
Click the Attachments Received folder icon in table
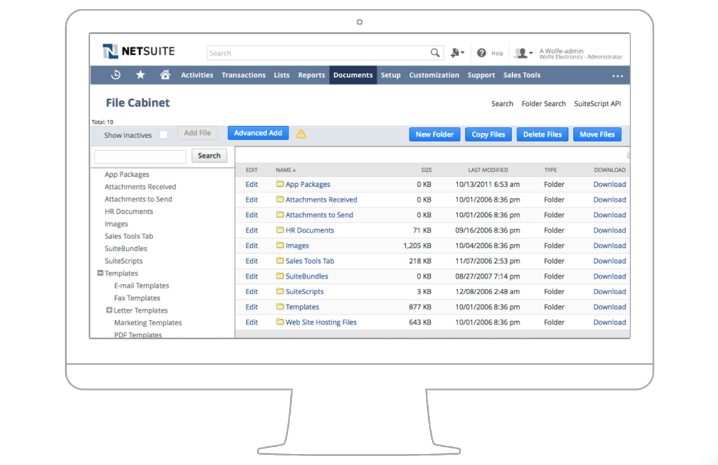[x=280, y=199]
